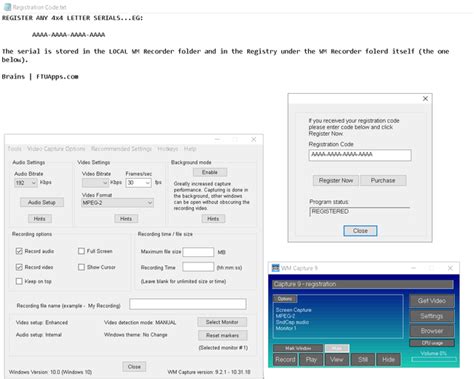
Task: Click the Brains | FTUApps.com line
Action: [40, 76]
